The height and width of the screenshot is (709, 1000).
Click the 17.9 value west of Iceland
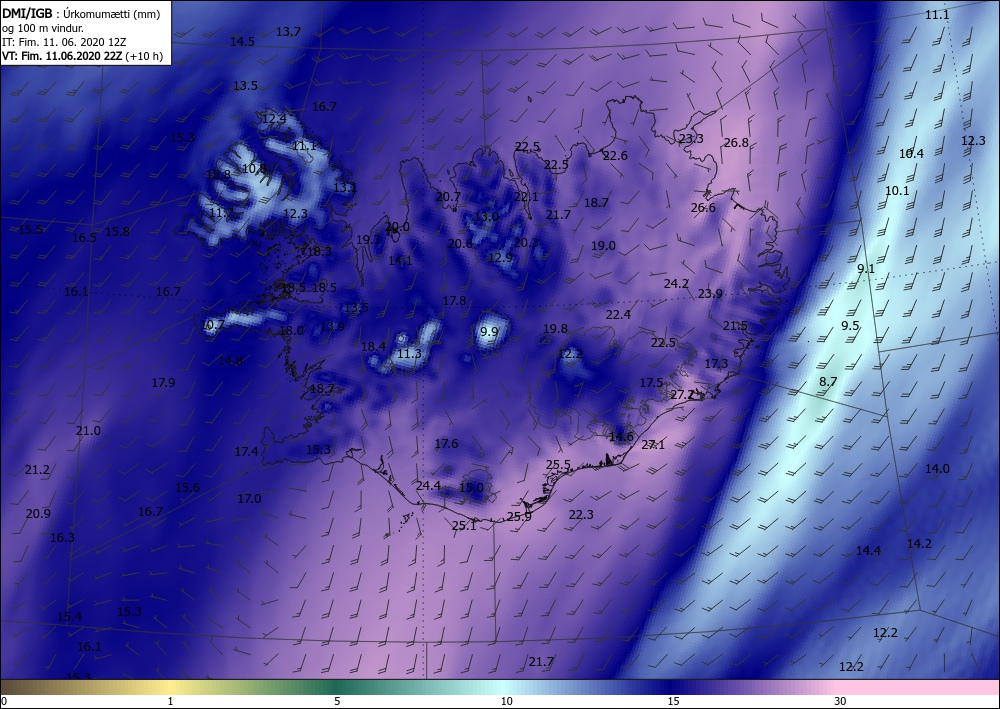(163, 383)
